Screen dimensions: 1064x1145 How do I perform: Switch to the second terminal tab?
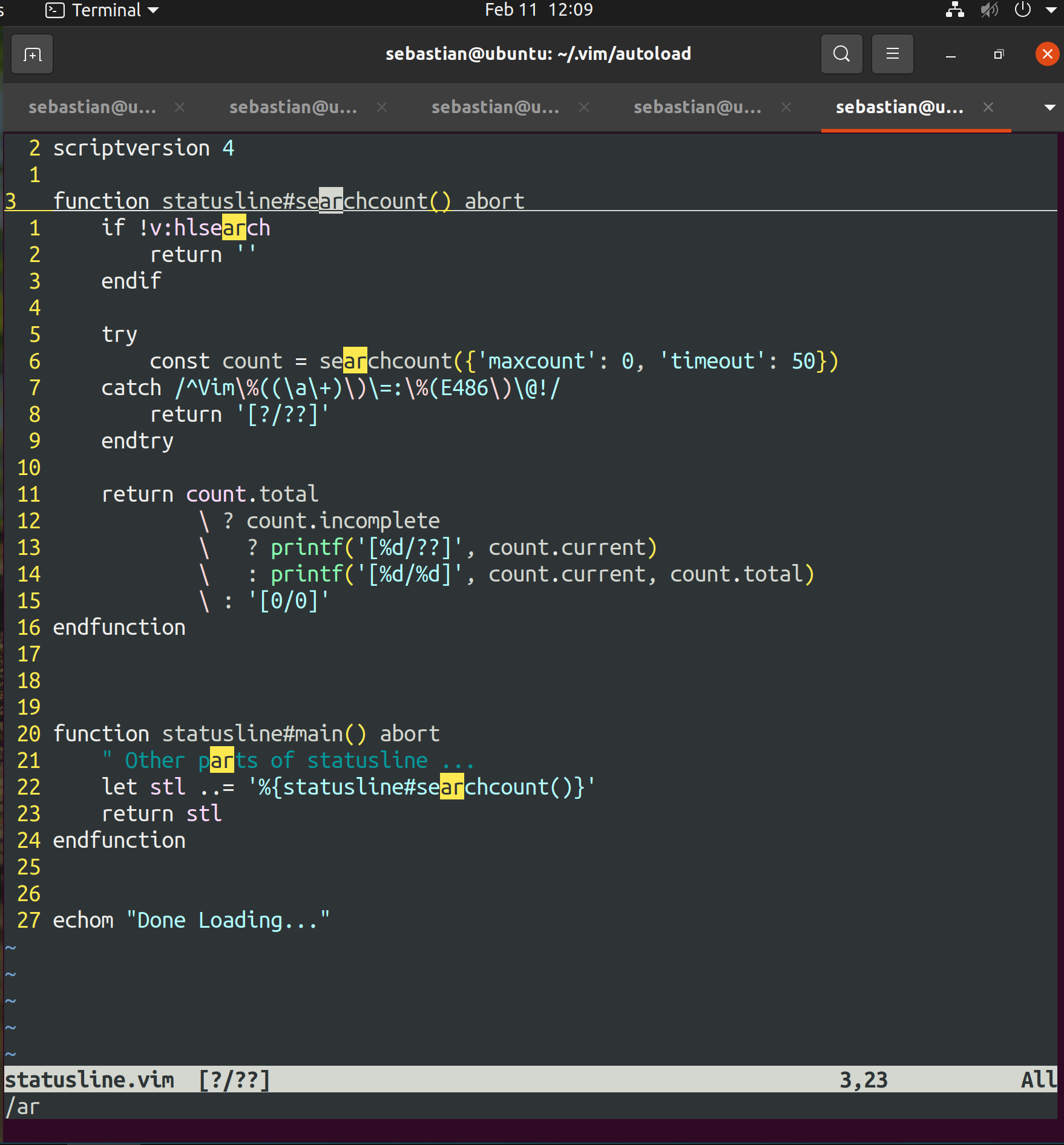pyautogui.click(x=294, y=107)
